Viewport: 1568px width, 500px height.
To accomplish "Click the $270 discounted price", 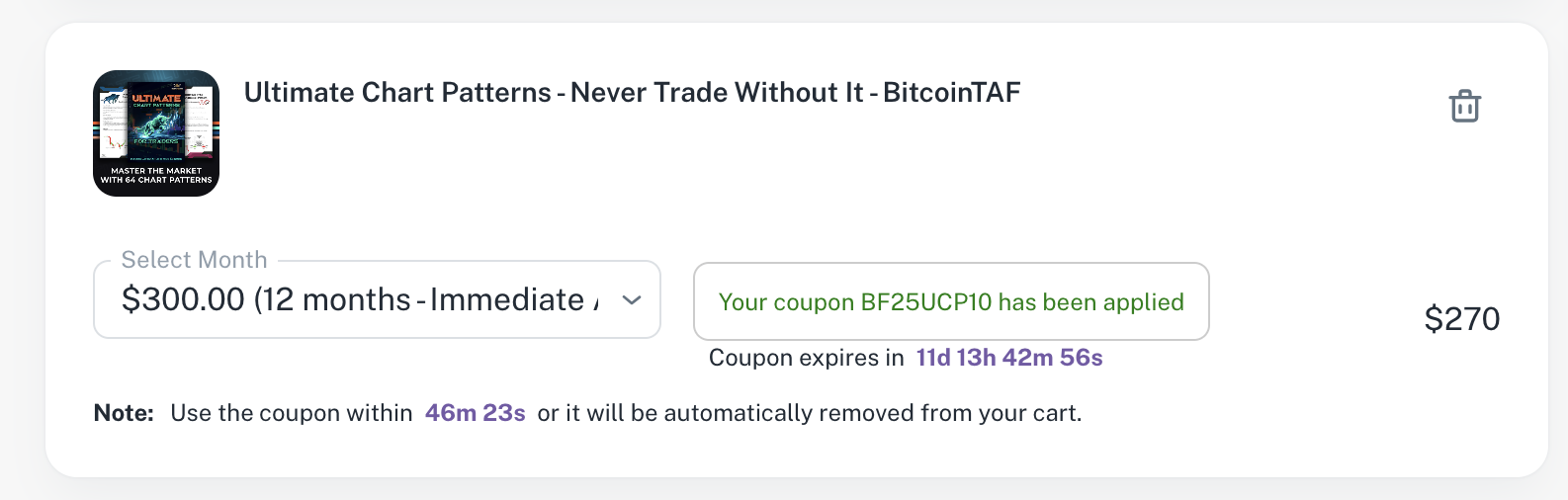I will click(1461, 319).
